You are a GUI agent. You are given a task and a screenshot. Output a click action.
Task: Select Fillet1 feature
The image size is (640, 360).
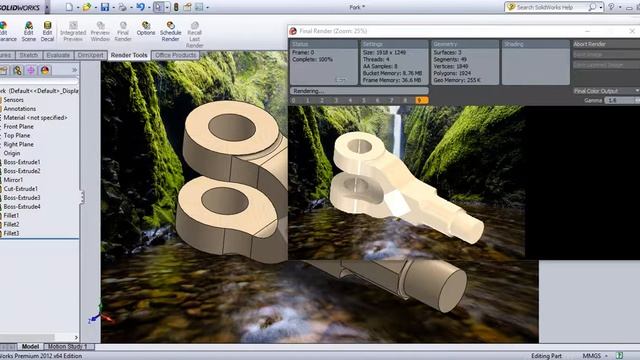pos(11,216)
